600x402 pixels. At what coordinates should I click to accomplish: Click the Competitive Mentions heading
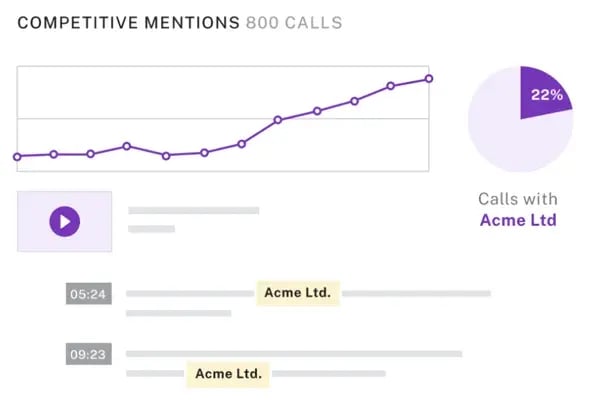click(128, 23)
